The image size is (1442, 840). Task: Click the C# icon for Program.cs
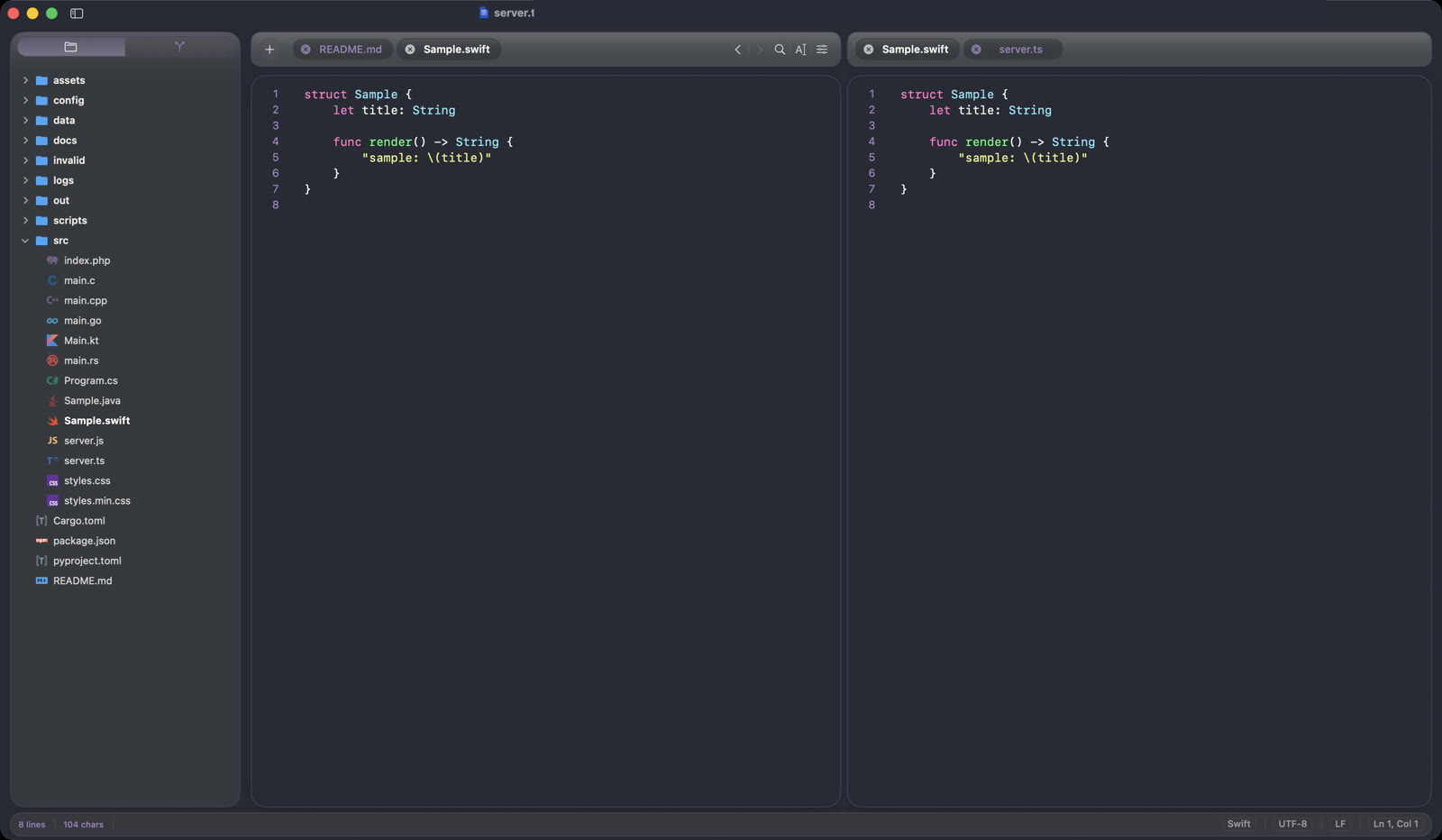pyautogui.click(x=52, y=380)
